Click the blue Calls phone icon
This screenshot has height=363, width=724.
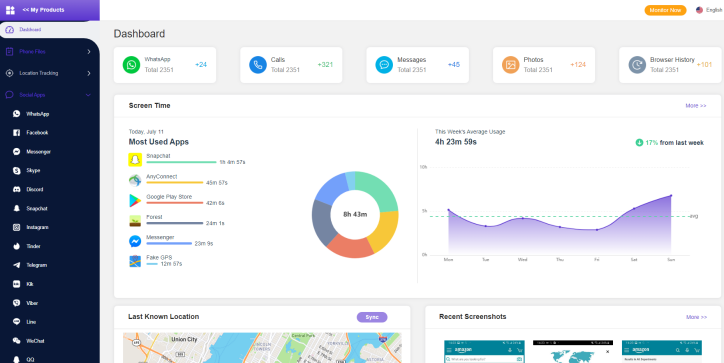(x=258, y=65)
